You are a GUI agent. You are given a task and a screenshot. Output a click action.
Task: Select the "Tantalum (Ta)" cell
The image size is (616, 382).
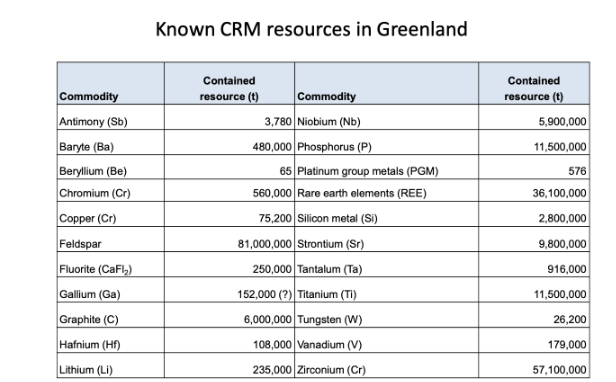(x=387, y=264)
